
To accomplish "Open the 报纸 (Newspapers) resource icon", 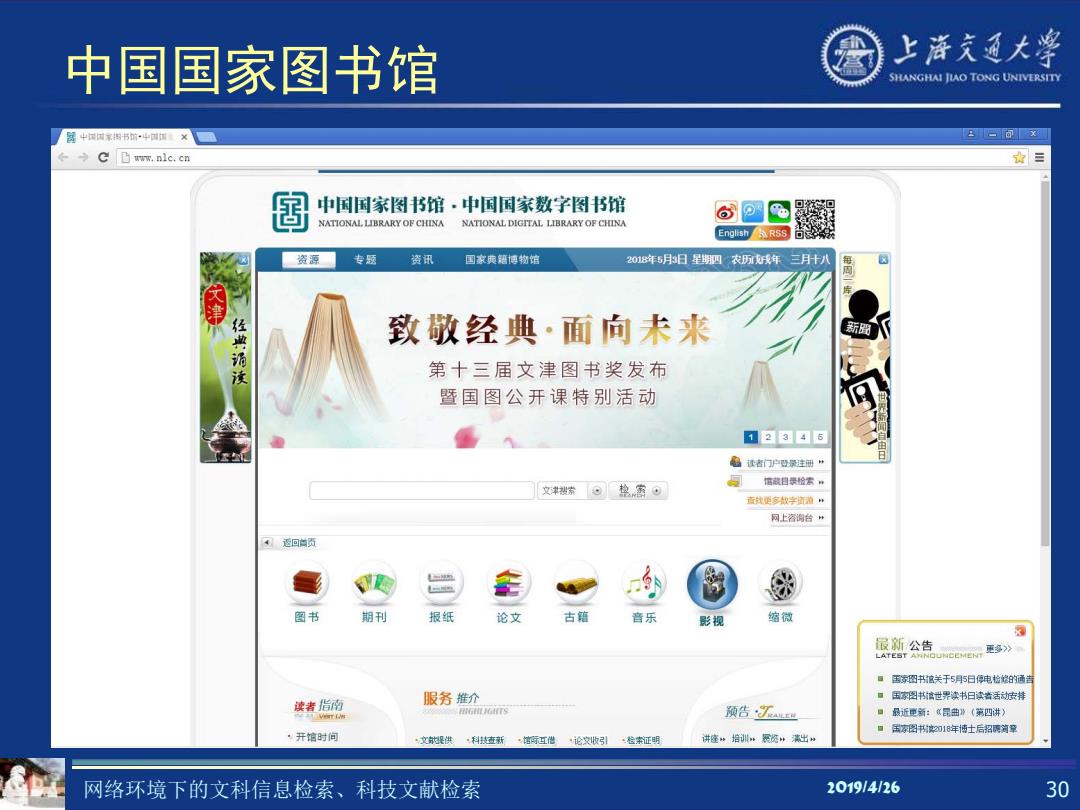I will tap(442, 592).
